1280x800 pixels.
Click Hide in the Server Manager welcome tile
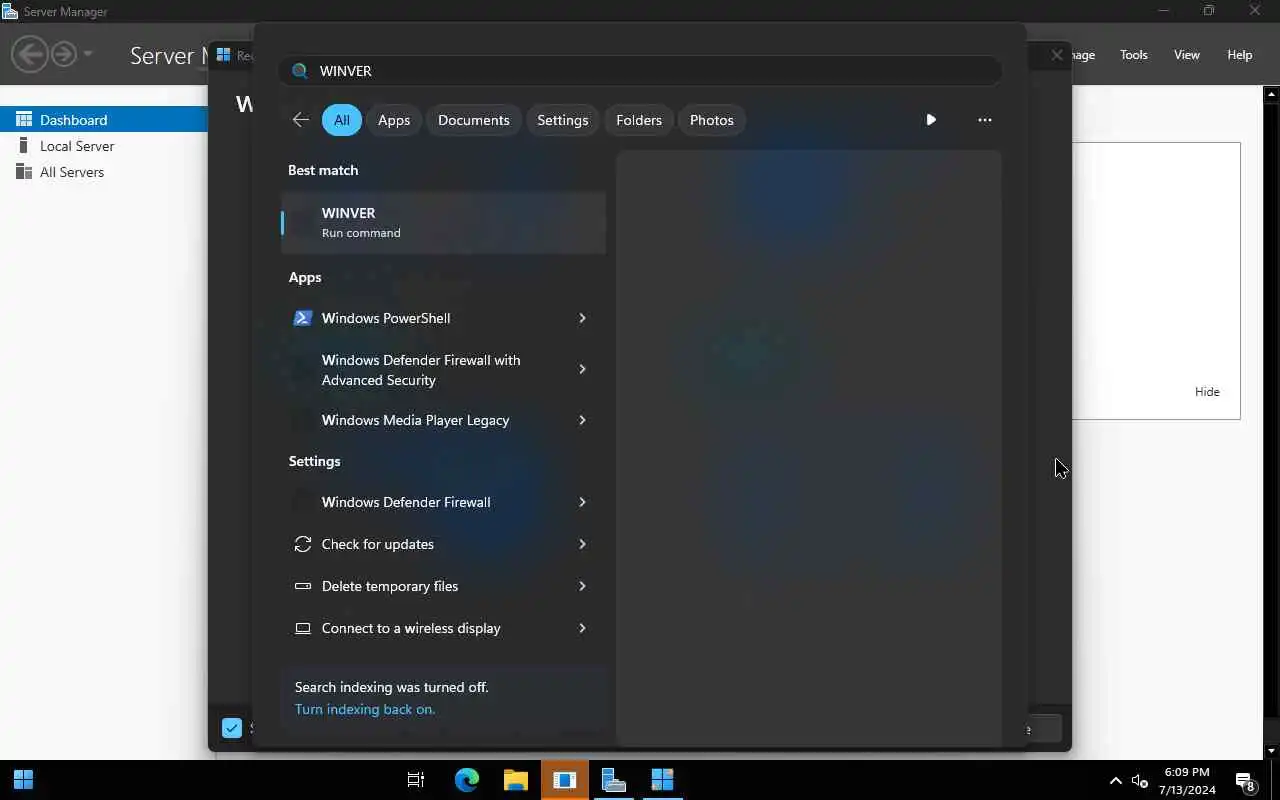click(1207, 392)
